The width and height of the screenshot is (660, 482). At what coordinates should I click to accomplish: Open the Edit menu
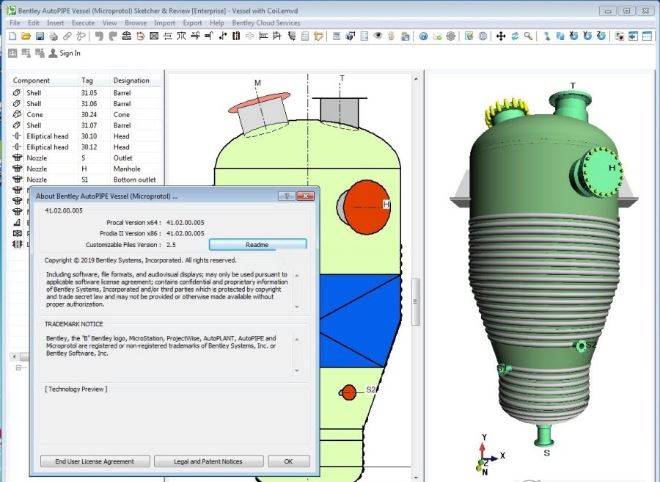point(33,23)
